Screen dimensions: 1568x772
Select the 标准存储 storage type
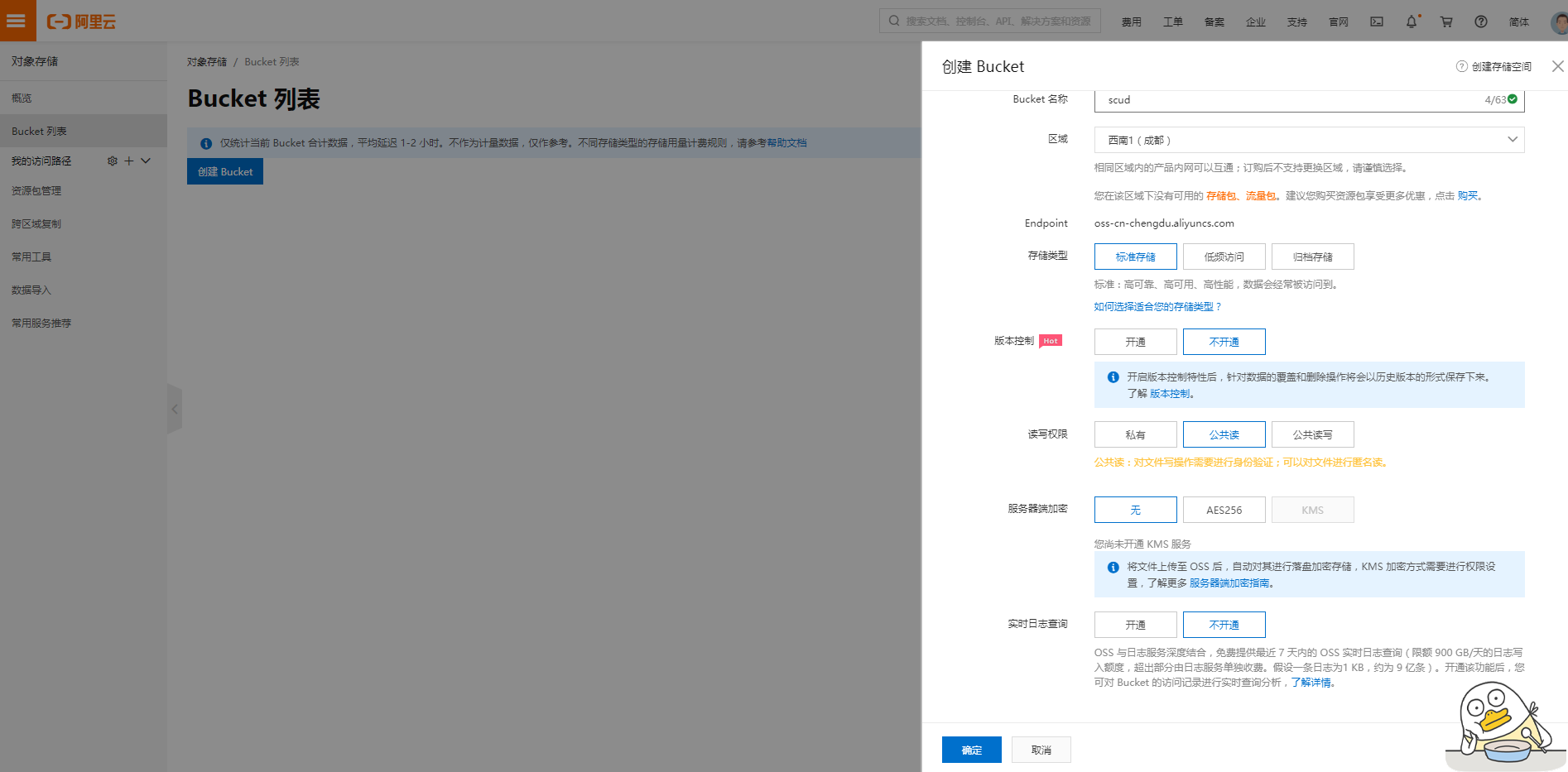1135,257
